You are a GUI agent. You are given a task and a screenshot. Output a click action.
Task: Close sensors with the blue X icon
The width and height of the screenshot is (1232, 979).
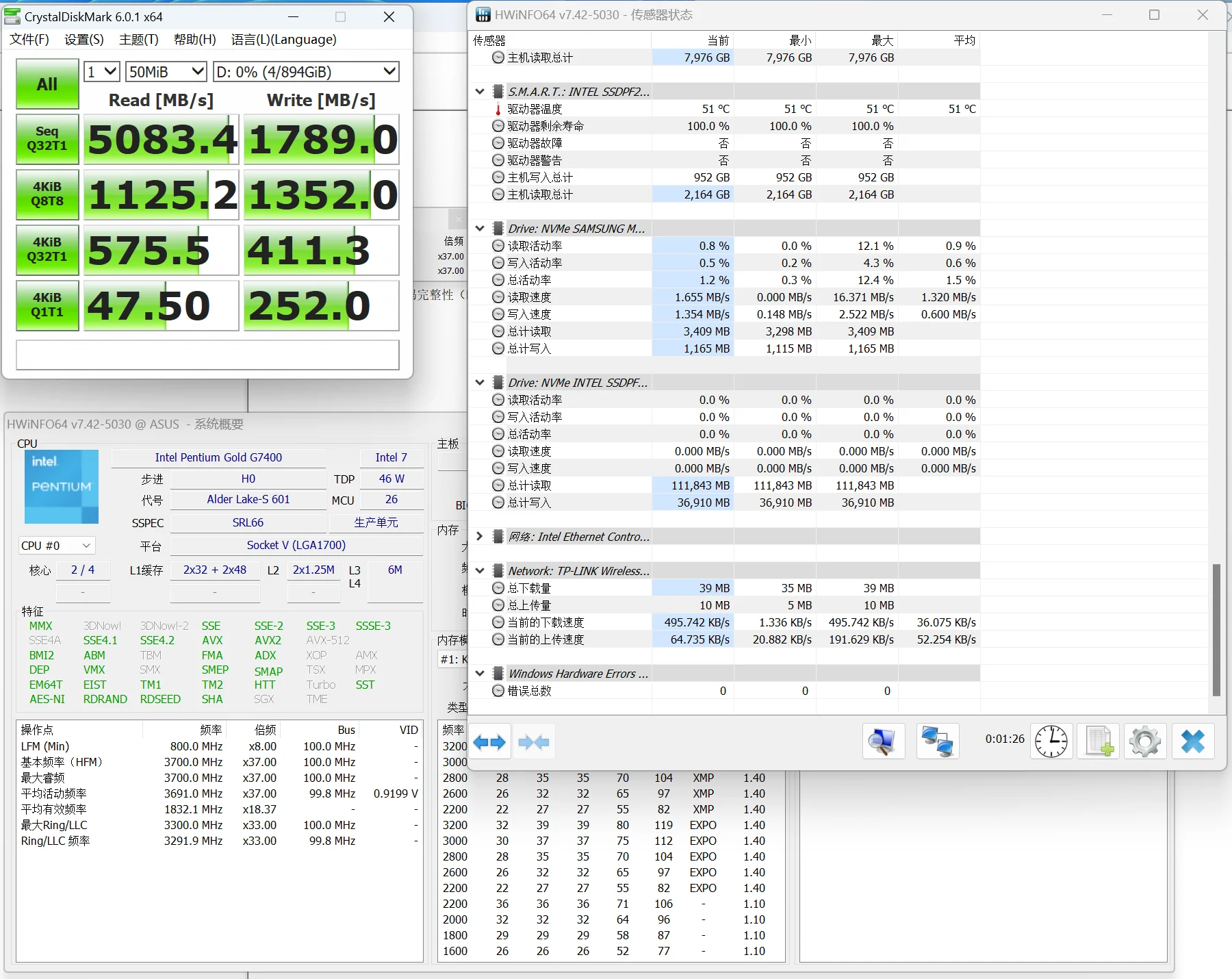coord(1193,741)
